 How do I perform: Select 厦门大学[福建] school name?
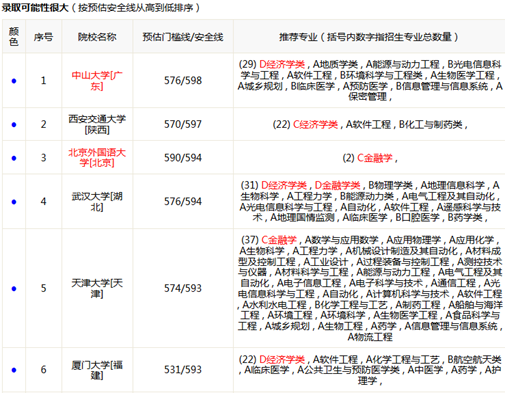(x=97, y=370)
